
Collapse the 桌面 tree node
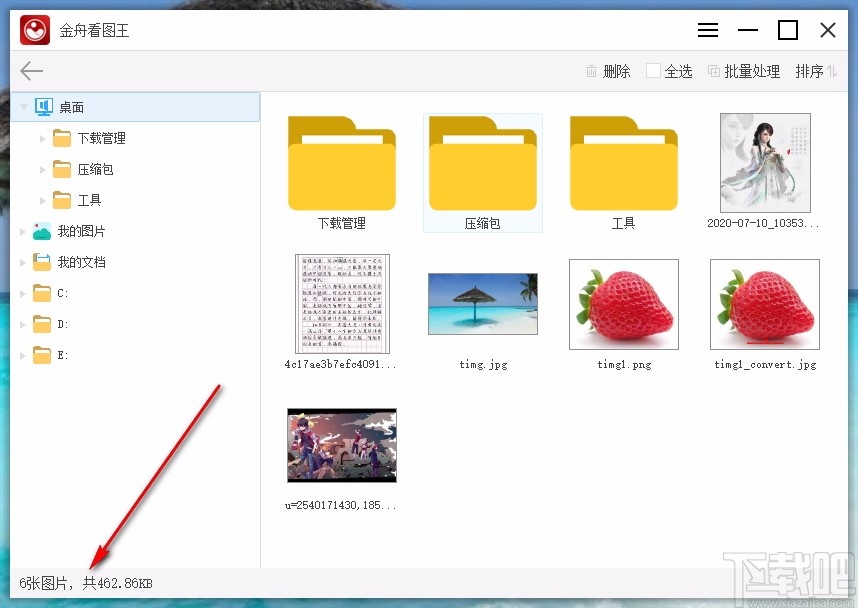point(22,106)
